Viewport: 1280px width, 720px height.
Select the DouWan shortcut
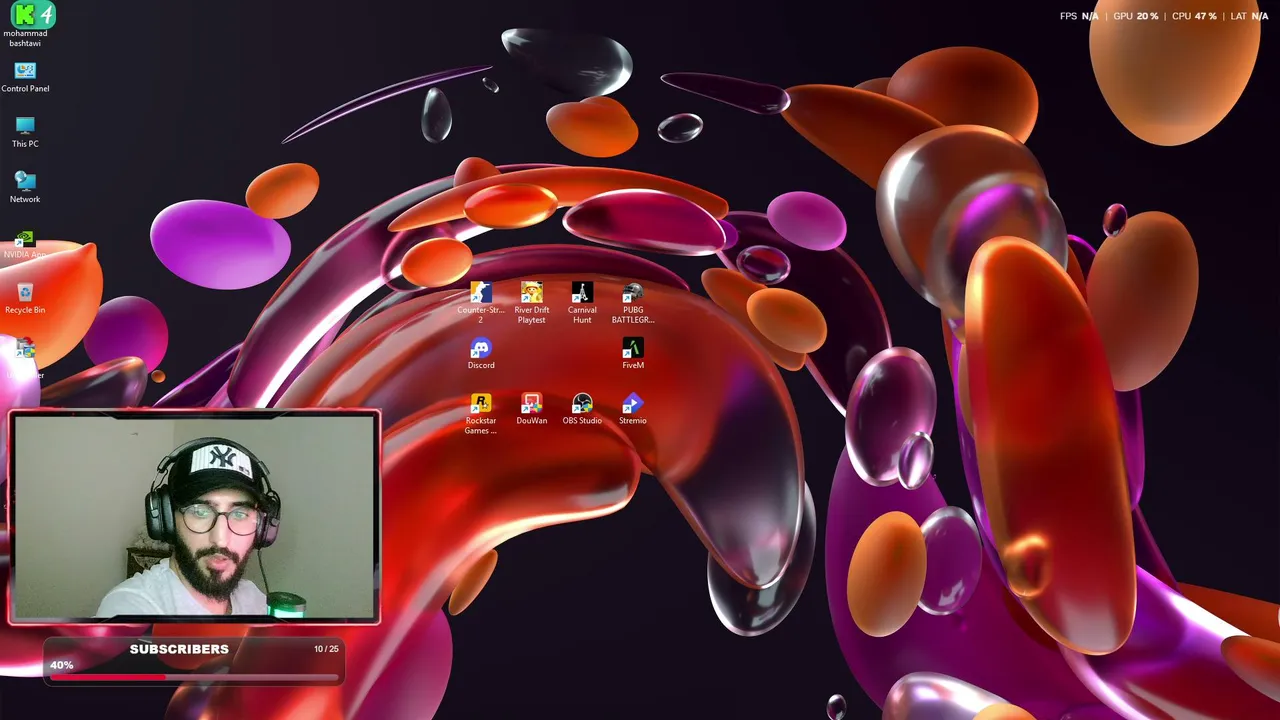point(532,409)
